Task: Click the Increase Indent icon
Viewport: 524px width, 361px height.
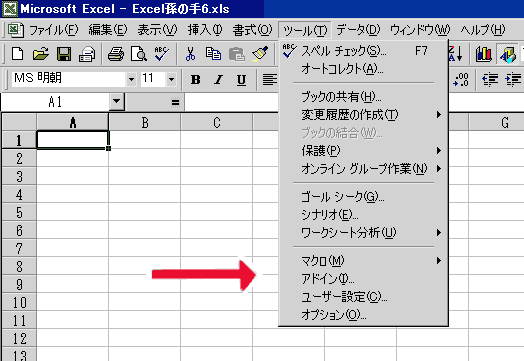Action: coord(513,80)
